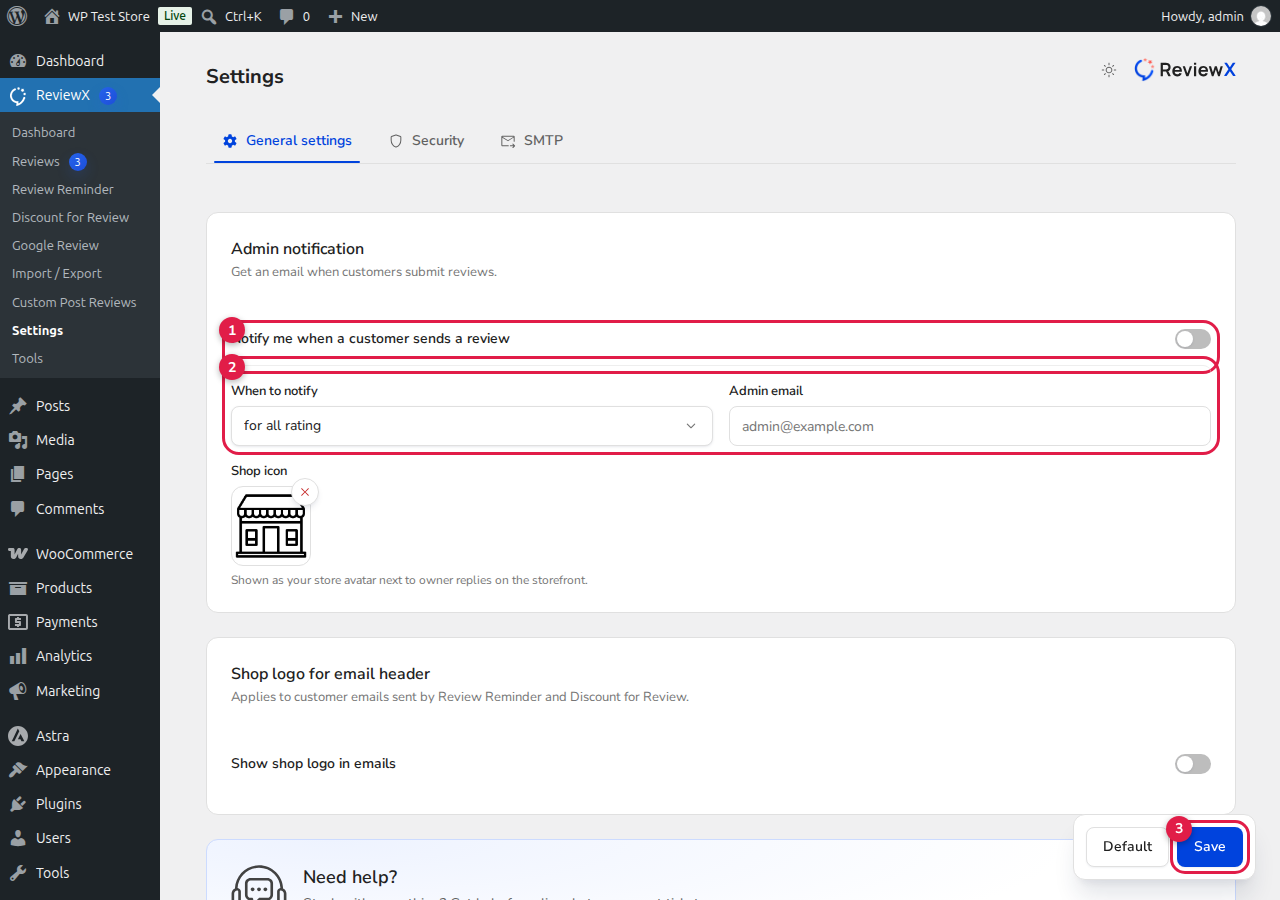Click the Save button
The width and height of the screenshot is (1280, 900).
tap(1209, 847)
